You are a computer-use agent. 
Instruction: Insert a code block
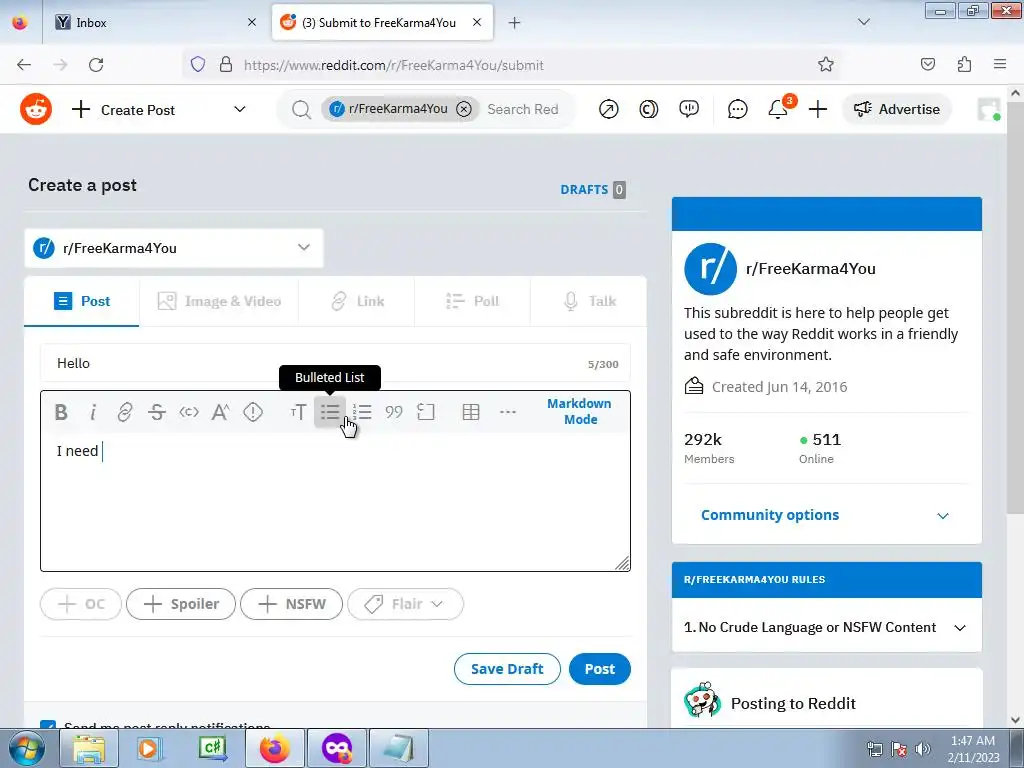click(426, 412)
